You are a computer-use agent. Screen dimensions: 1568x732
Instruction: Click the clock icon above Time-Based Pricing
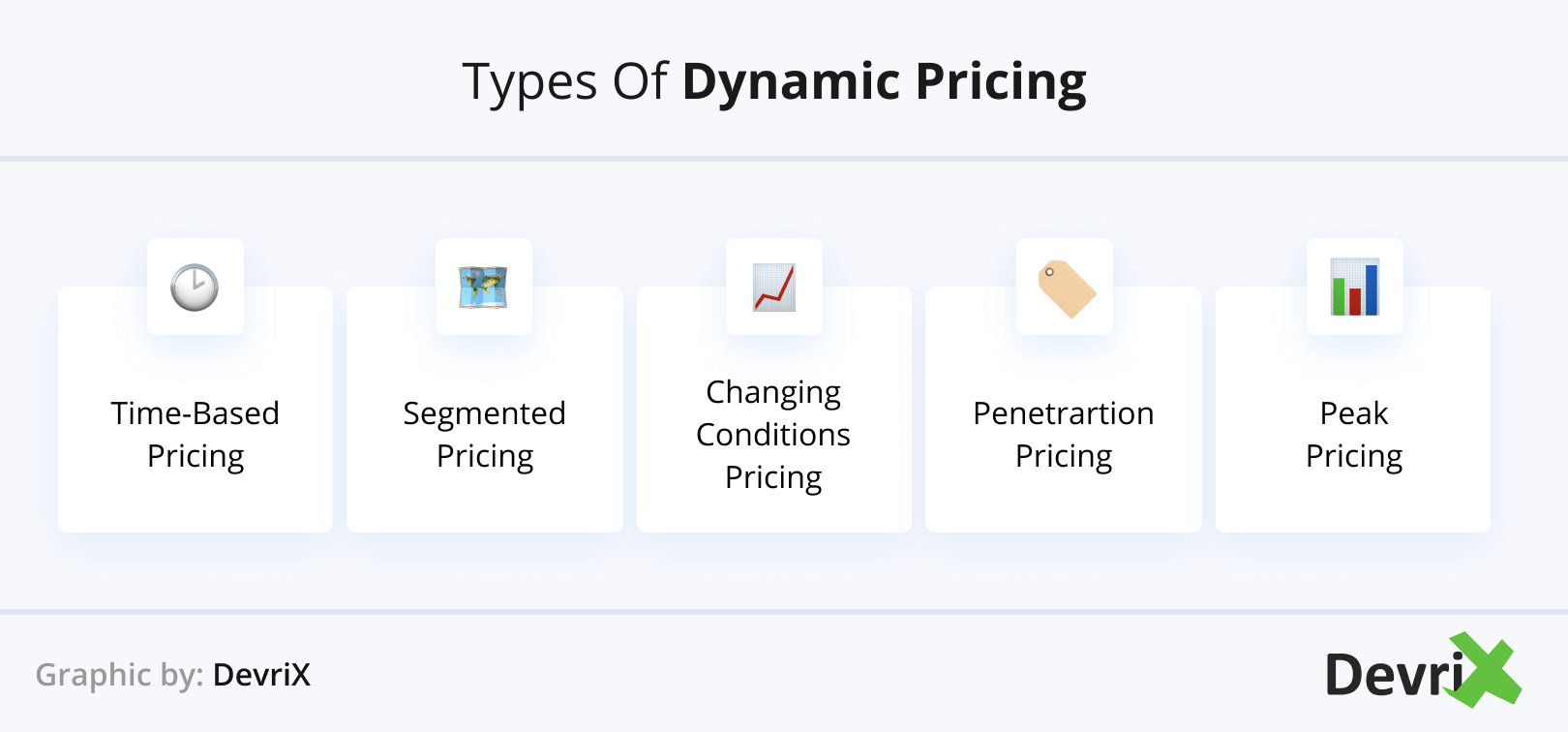(x=195, y=288)
